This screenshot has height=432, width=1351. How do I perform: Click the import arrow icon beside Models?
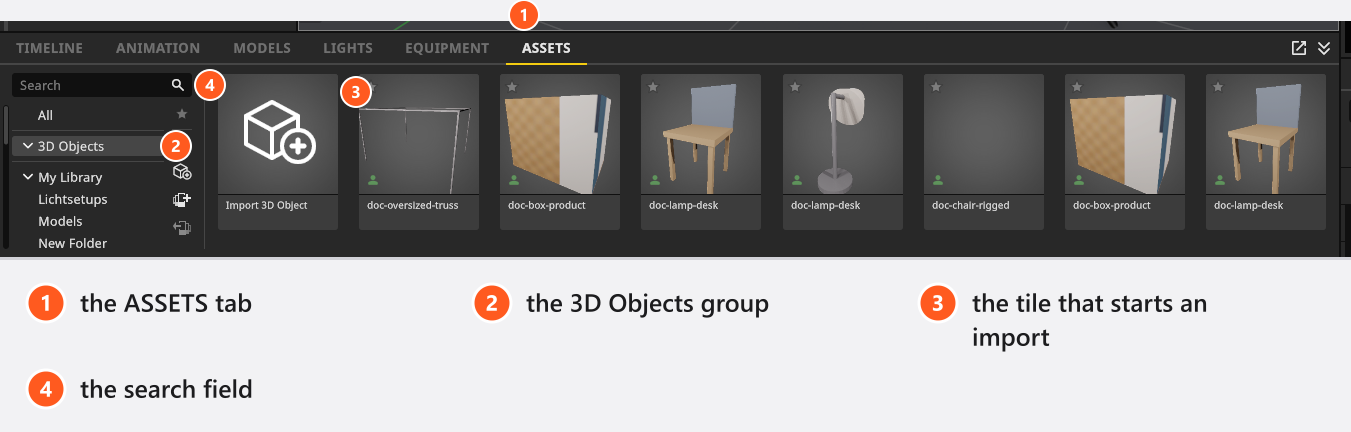182,227
